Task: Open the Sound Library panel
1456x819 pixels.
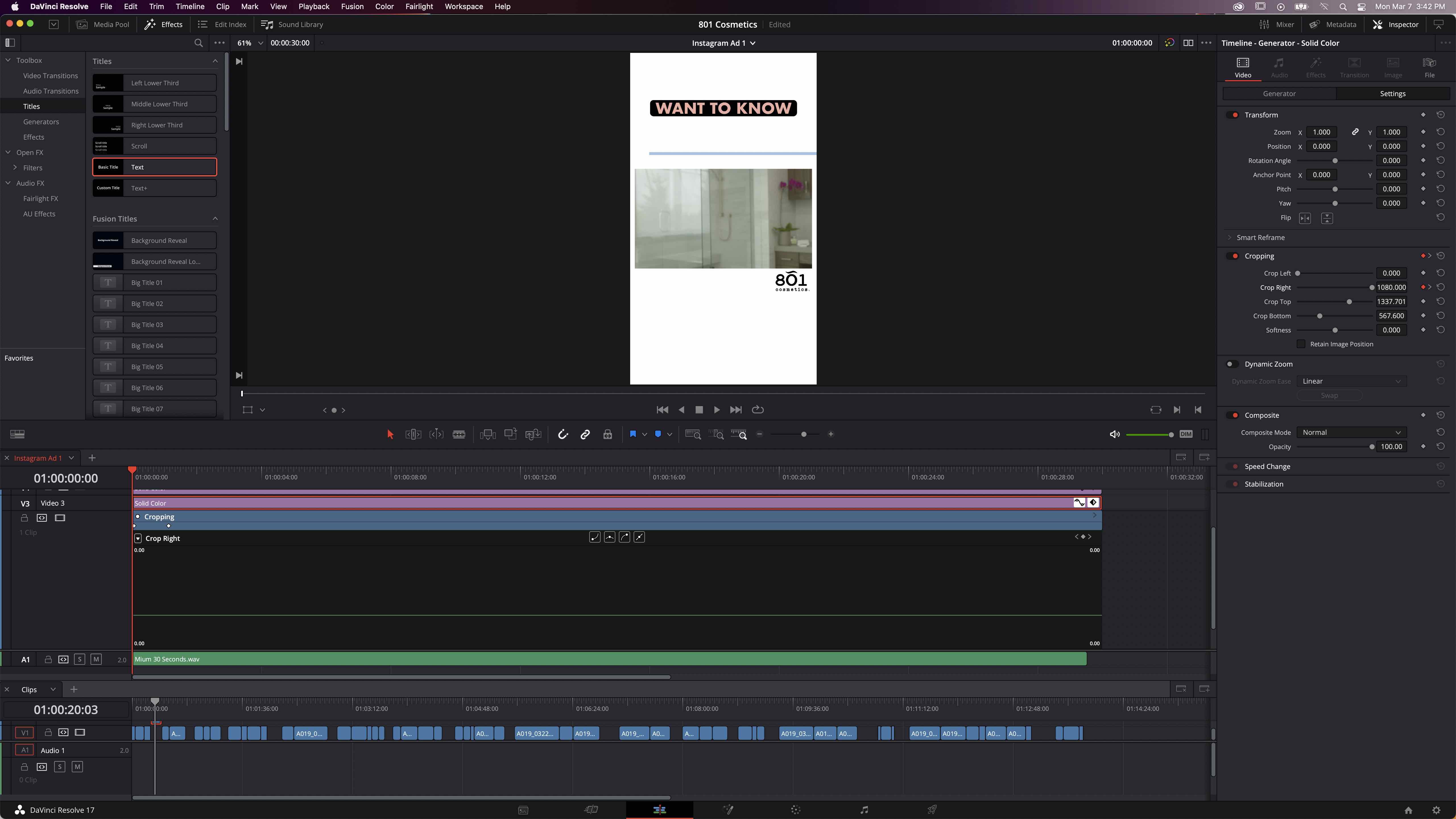Action: click(292, 24)
